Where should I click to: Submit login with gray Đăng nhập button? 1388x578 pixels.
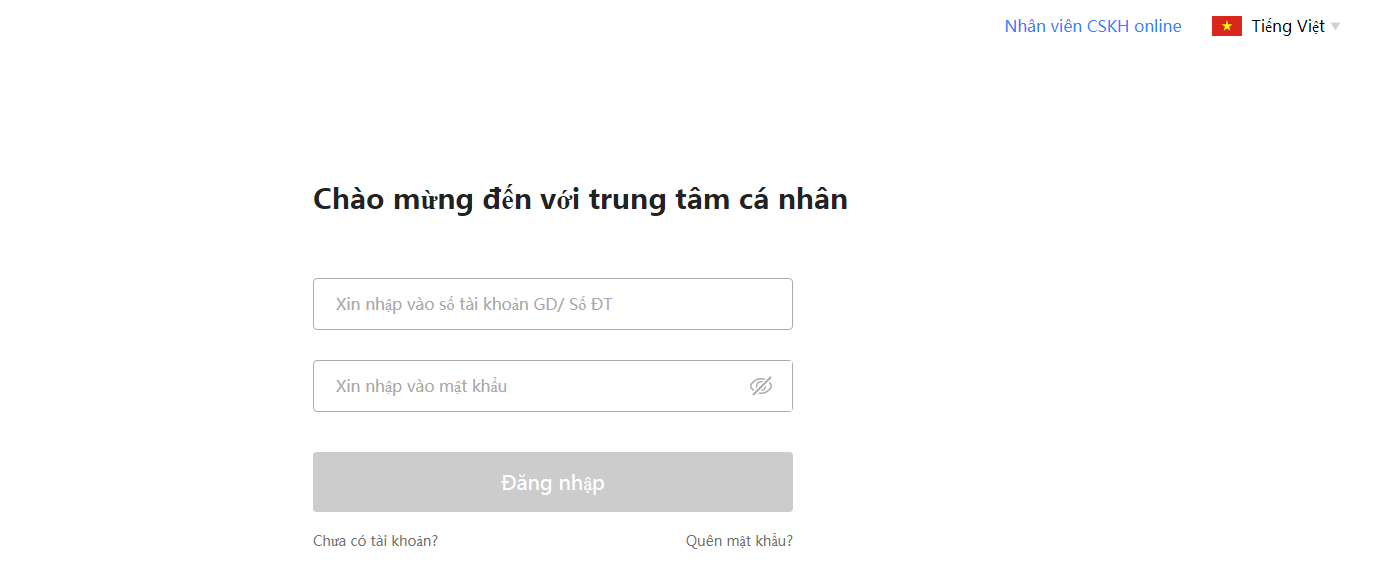tap(553, 482)
